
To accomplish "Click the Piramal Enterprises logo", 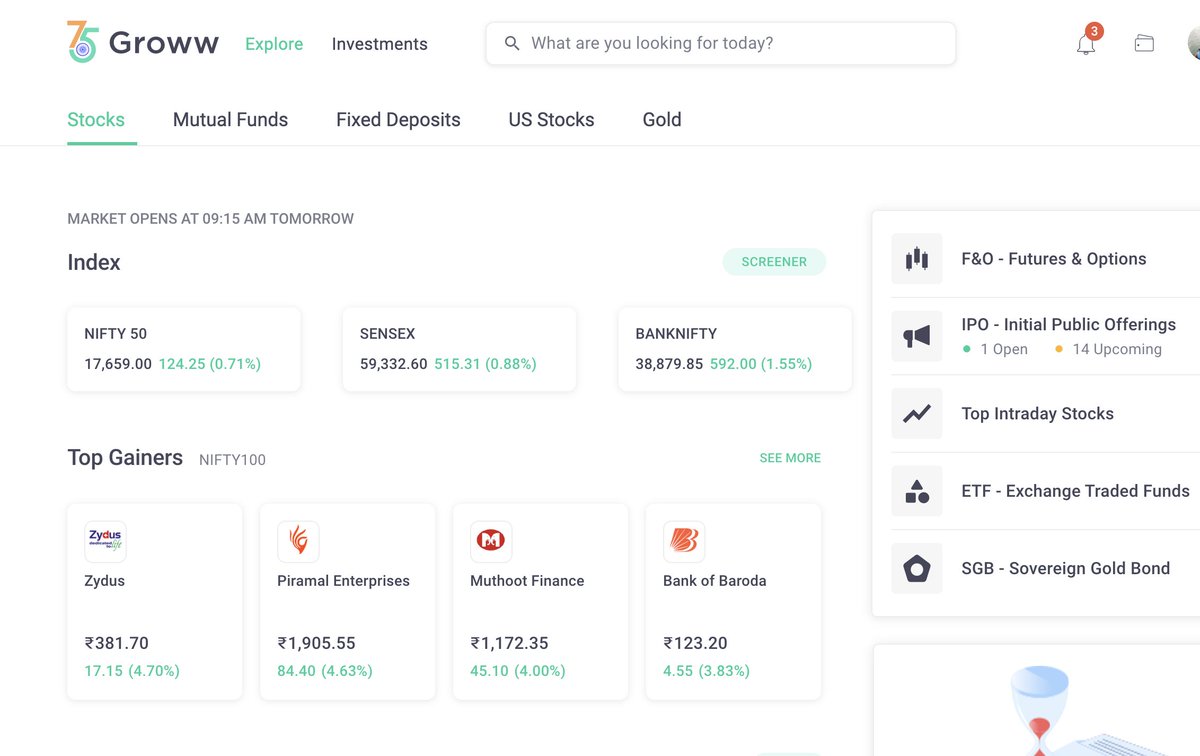I will pyautogui.click(x=298, y=541).
